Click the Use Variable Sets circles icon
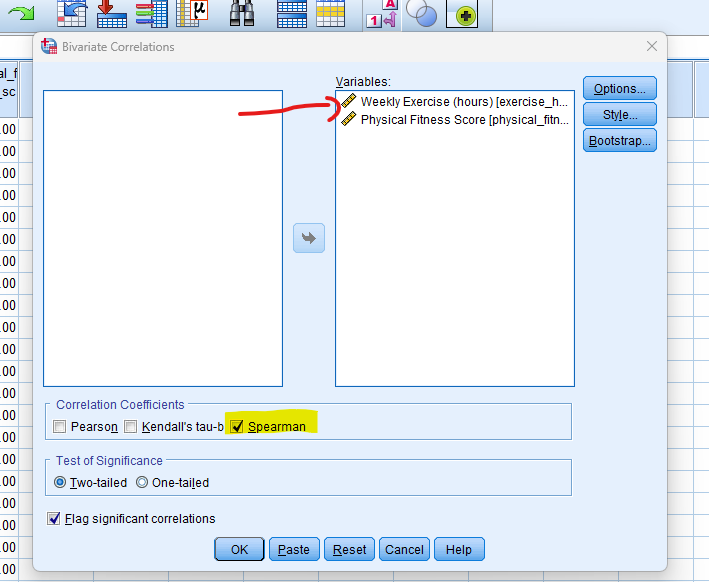 coord(423,13)
